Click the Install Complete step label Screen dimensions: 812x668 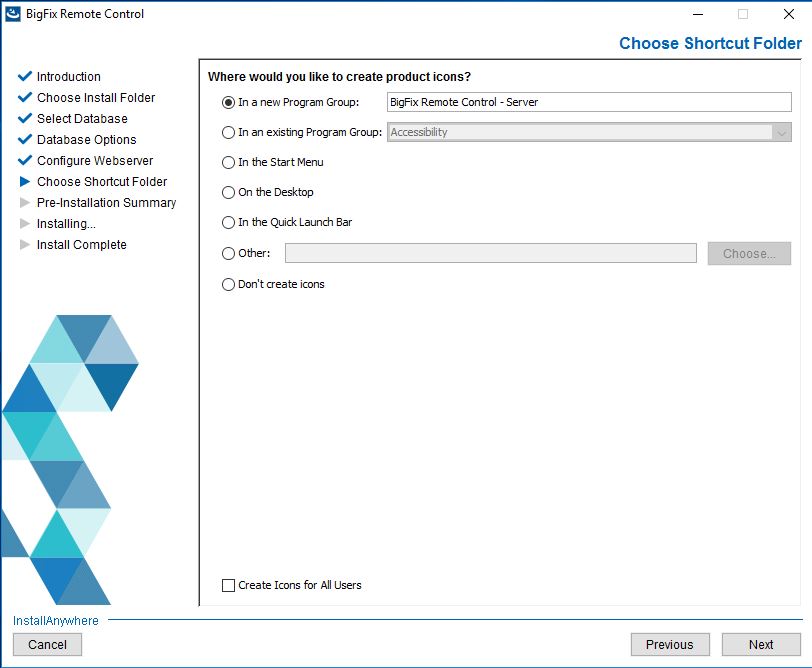click(82, 245)
